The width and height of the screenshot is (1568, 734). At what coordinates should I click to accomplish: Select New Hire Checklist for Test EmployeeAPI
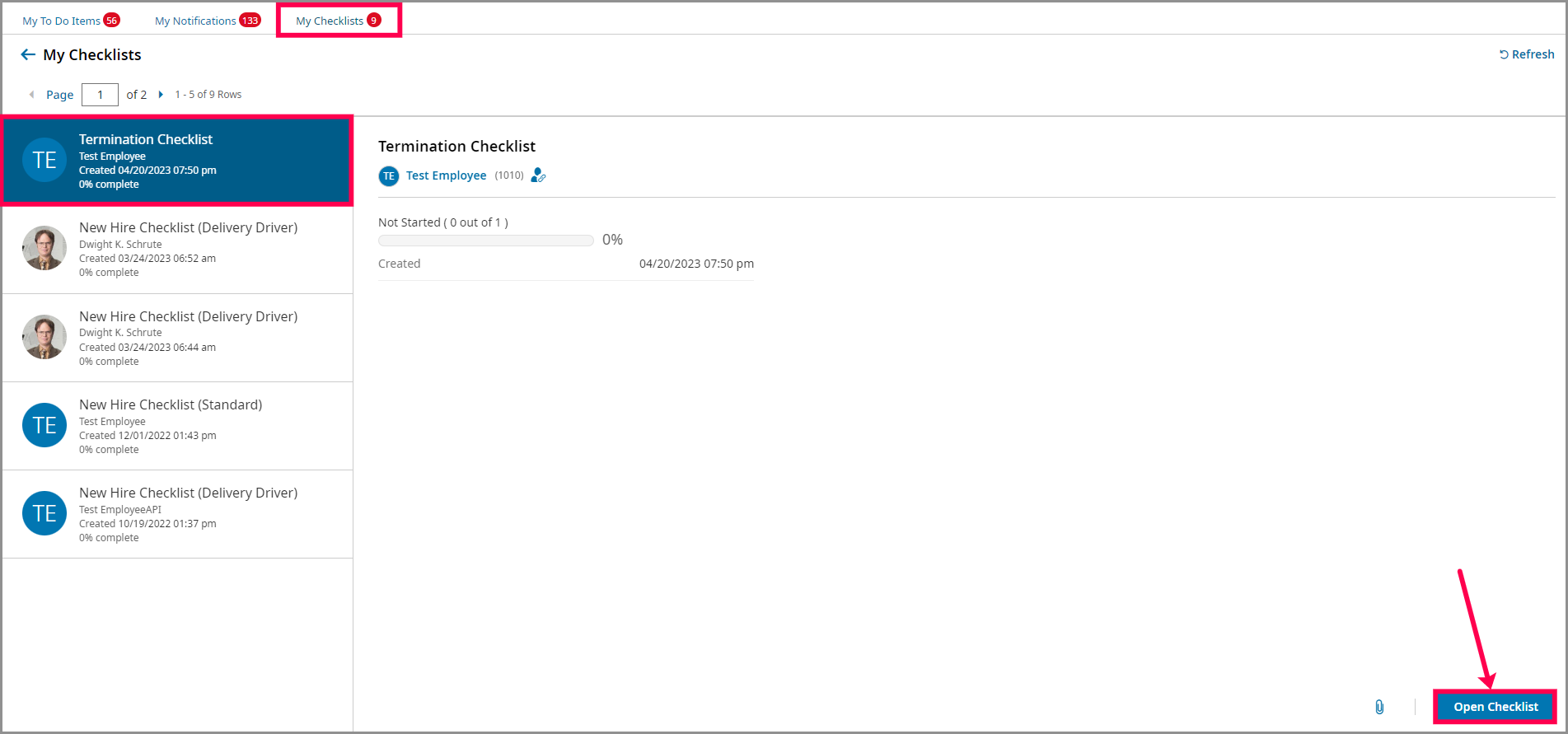coord(177,514)
